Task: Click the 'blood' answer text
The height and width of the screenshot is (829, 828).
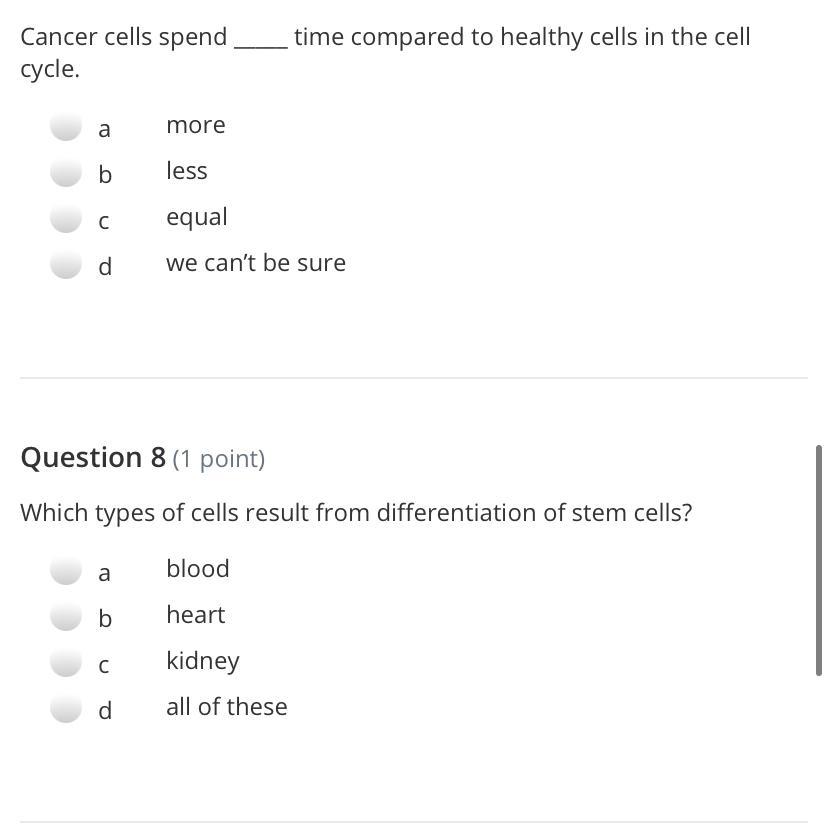Action: [198, 569]
